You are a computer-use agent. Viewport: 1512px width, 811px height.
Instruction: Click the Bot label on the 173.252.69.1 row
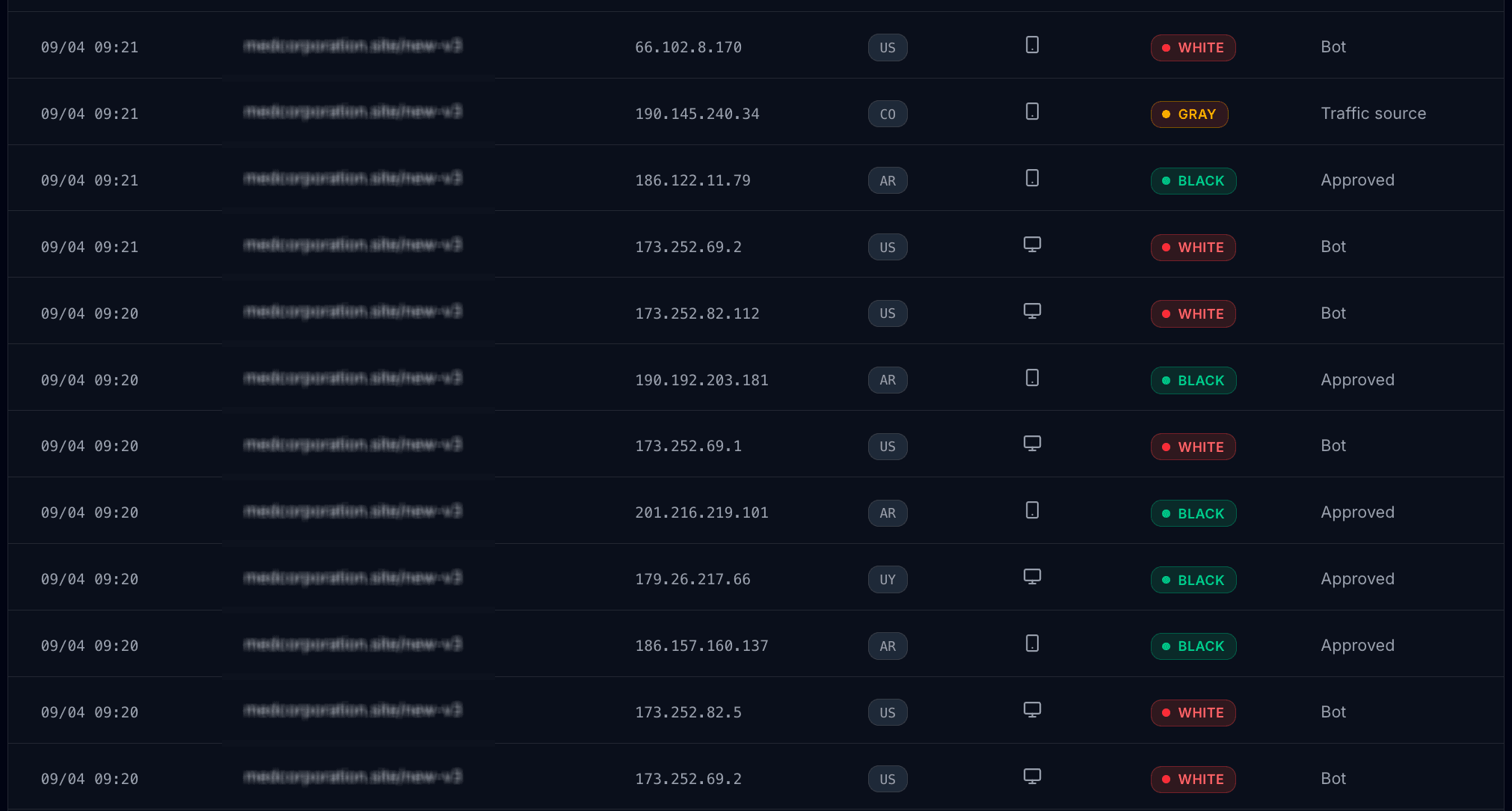click(x=1333, y=445)
